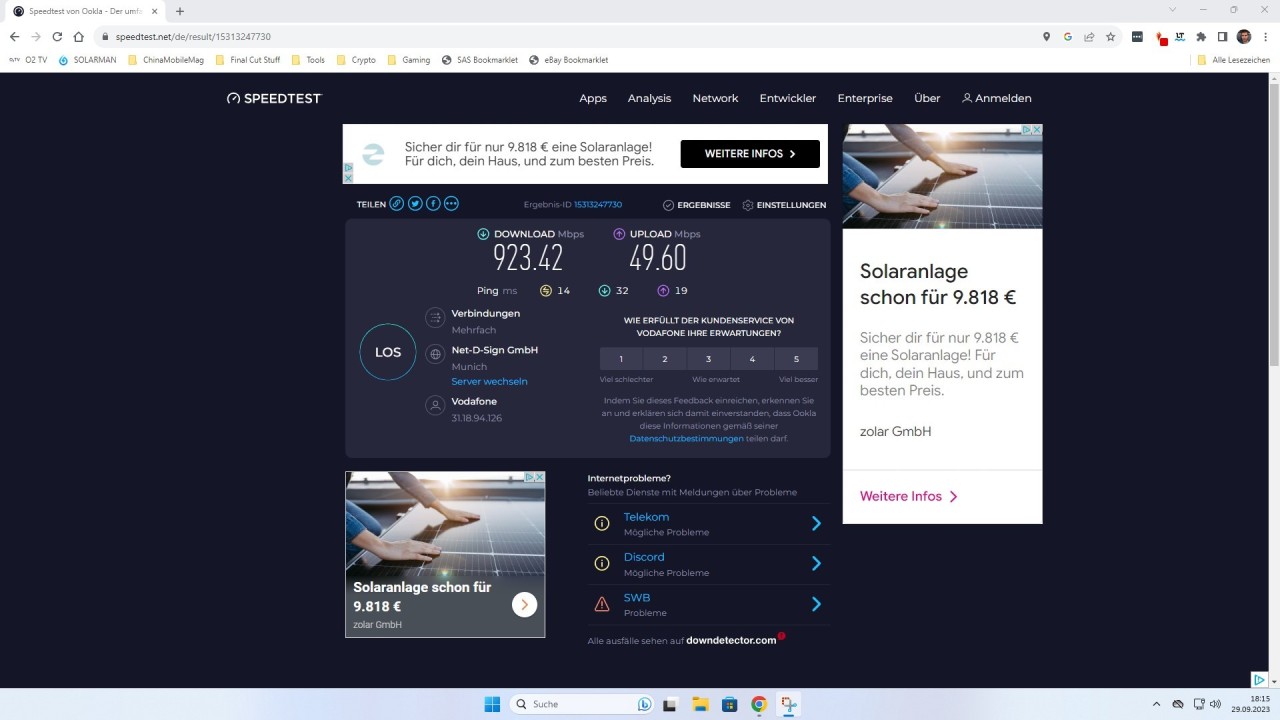1280x720 pixels.
Task: Open more sharing options ellipsis icon
Action: tap(451, 204)
